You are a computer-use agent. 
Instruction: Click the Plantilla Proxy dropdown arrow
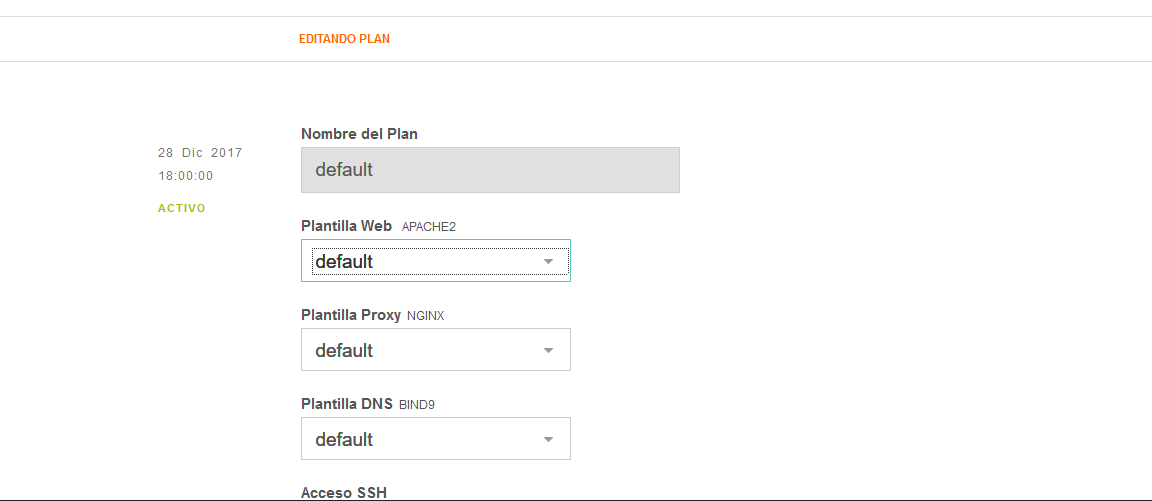(548, 350)
